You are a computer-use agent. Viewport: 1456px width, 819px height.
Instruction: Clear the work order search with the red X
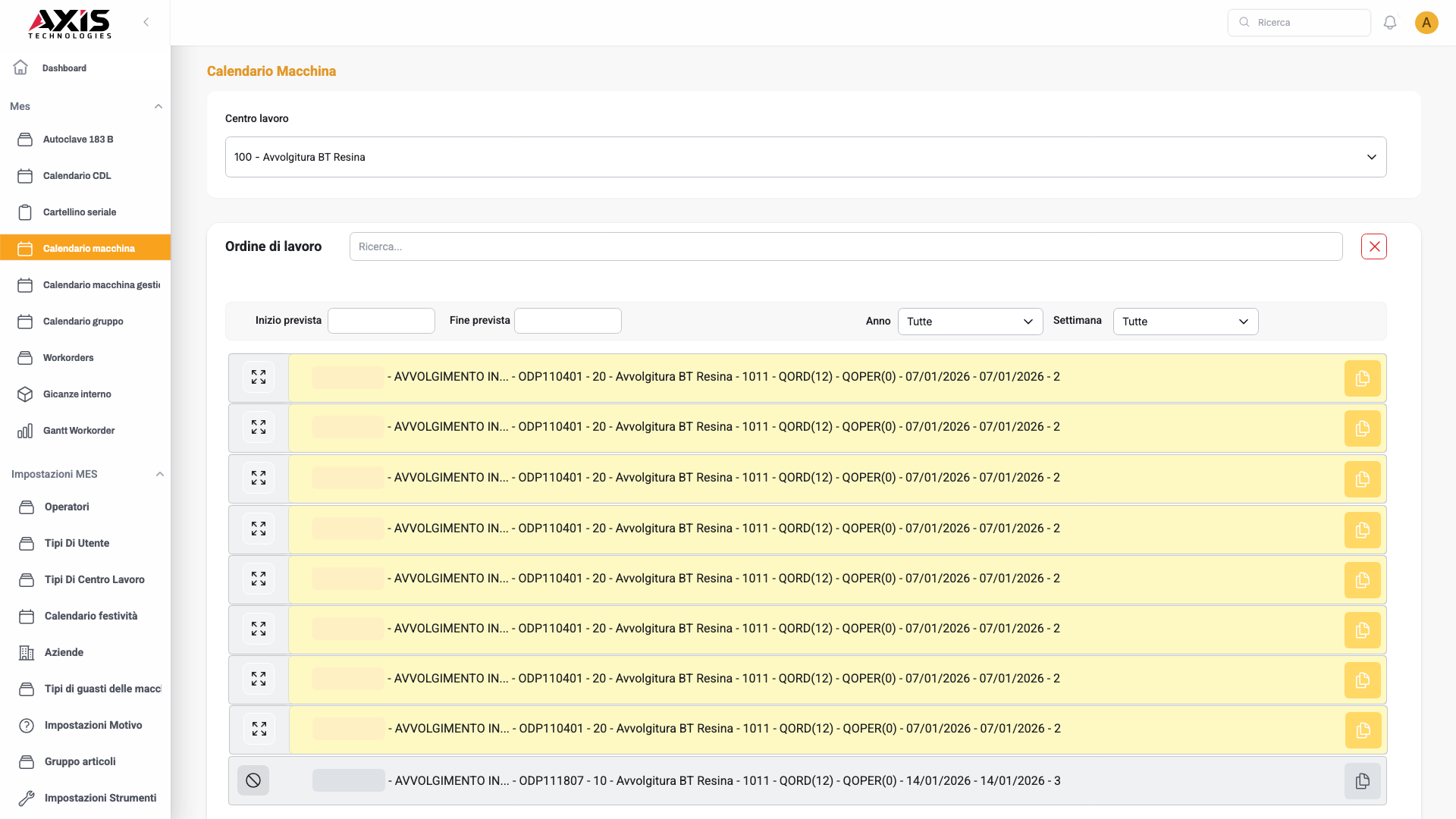click(1373, 246)
